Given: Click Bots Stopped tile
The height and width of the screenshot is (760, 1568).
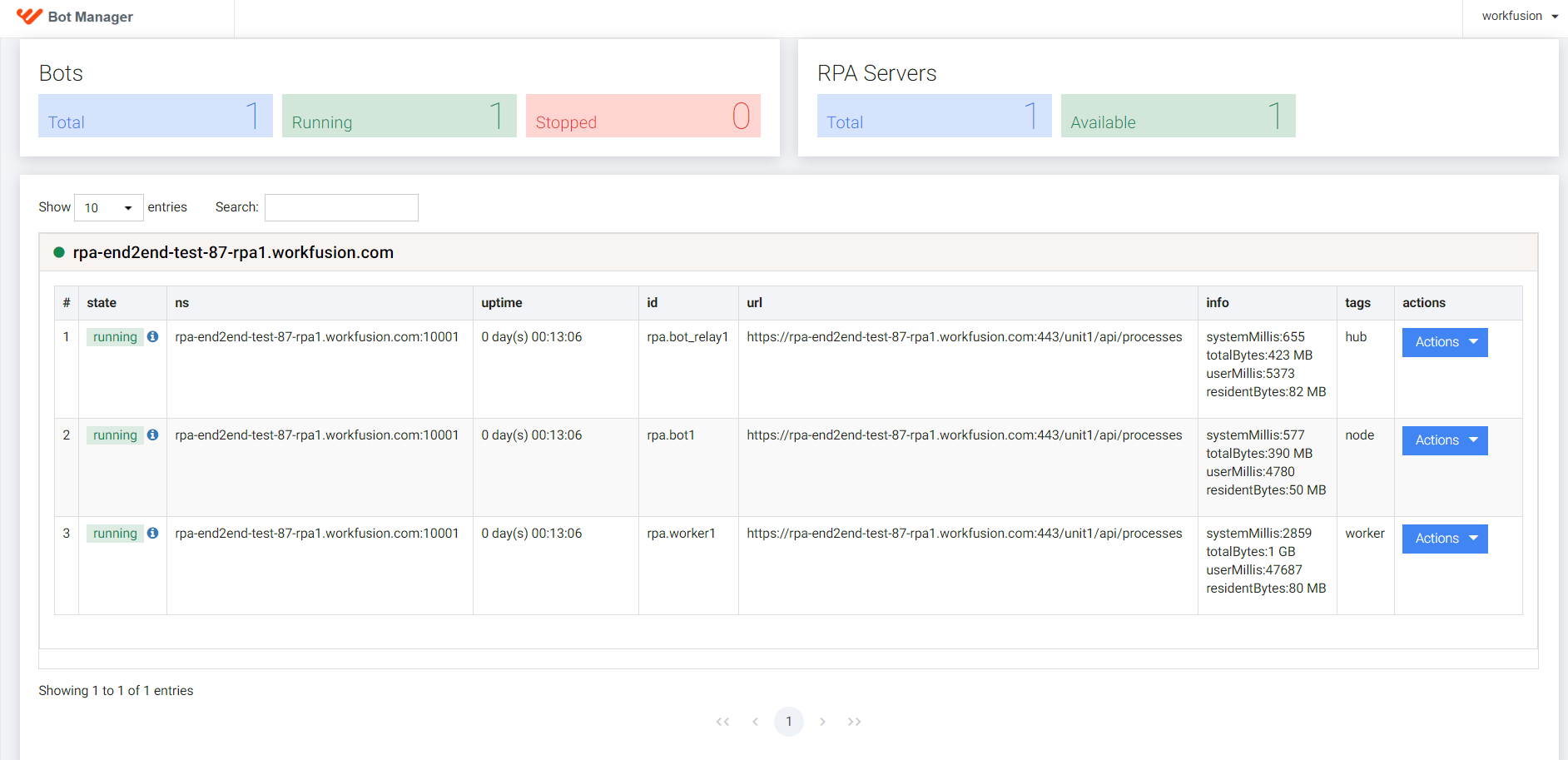Looking at the screenshot, I should 643,116.
